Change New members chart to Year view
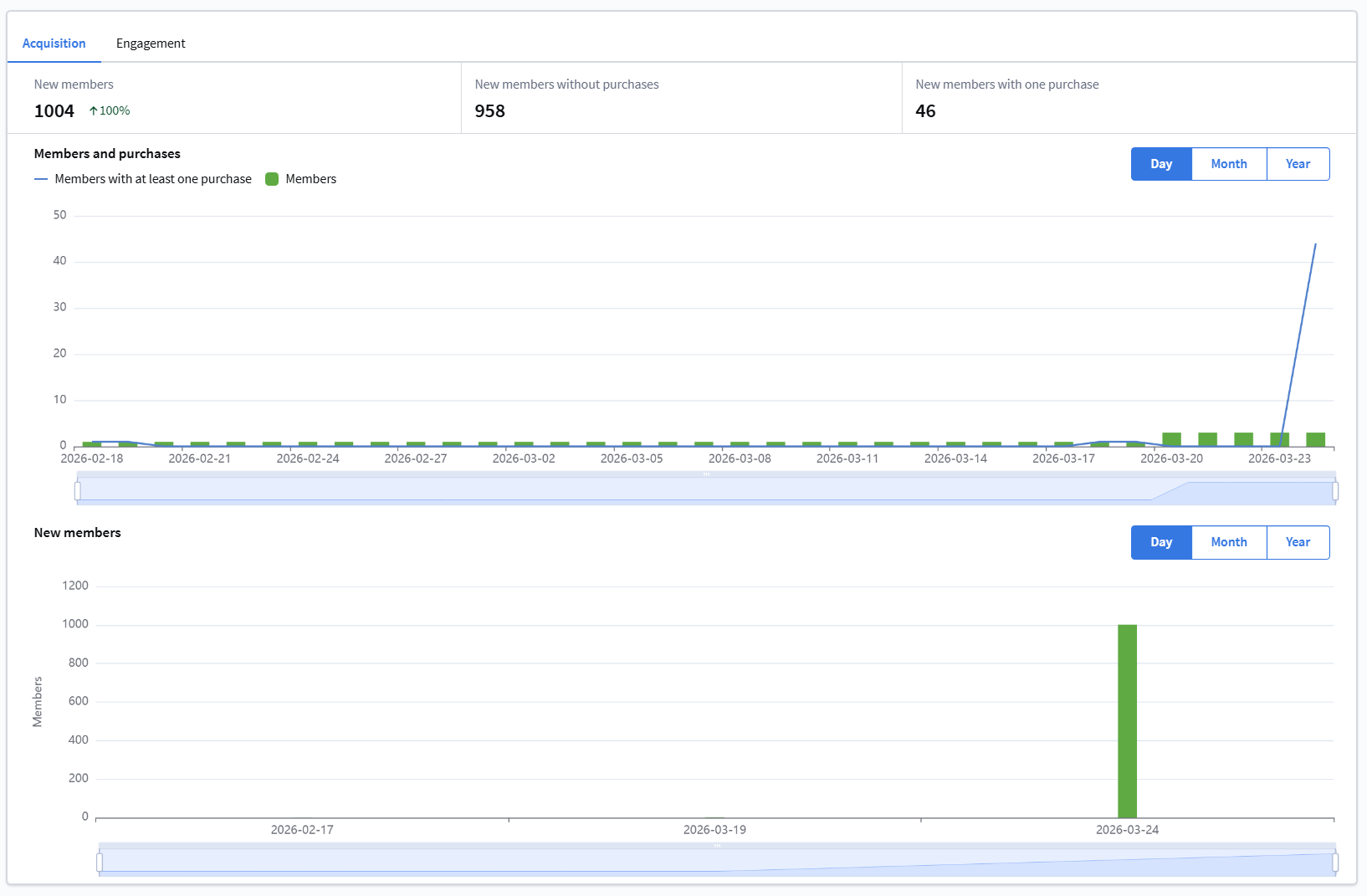The width and height of the screenshot is (1367, 896). click(x=1297, y=542)
